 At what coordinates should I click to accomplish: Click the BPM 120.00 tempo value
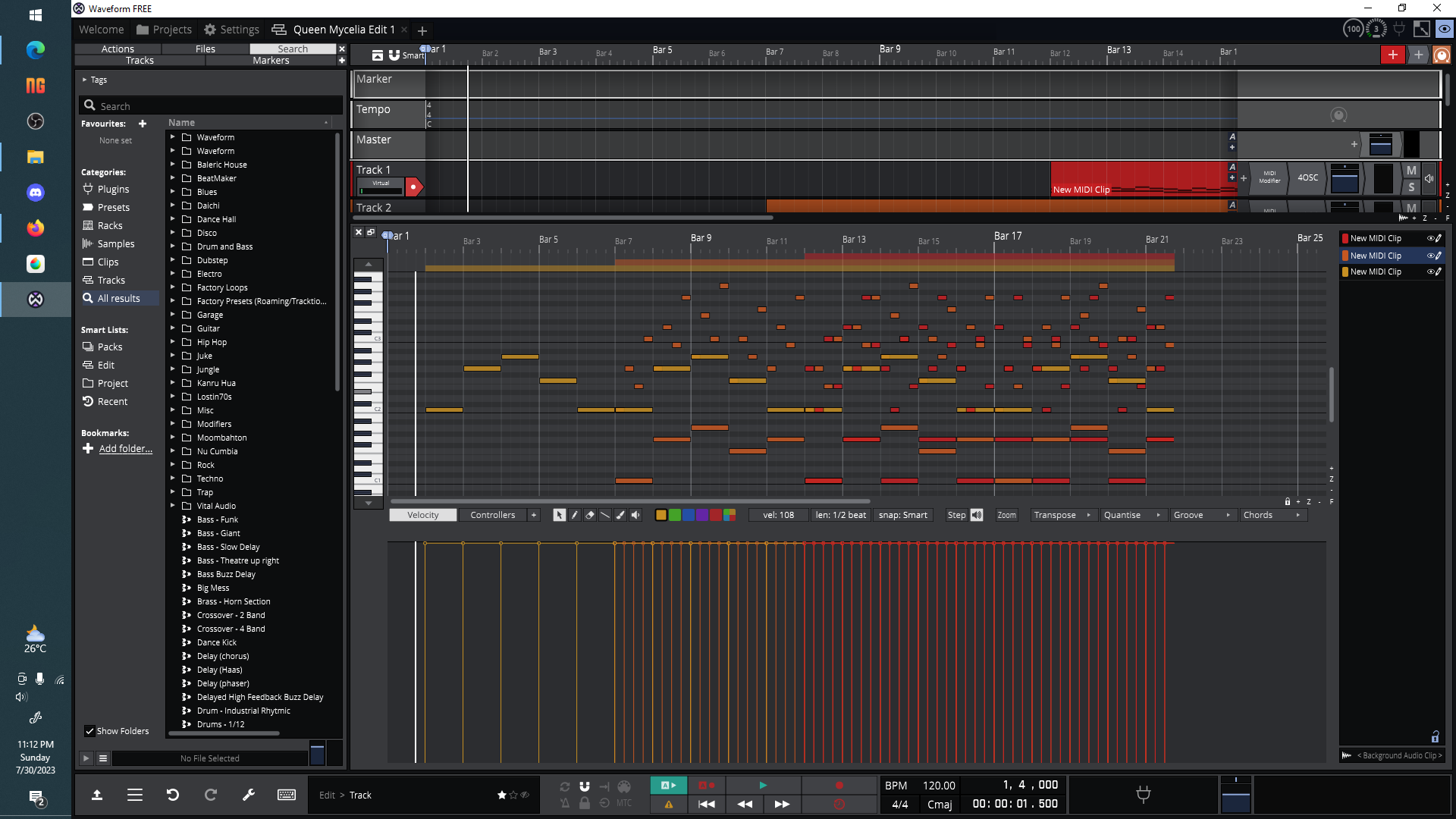939,786
